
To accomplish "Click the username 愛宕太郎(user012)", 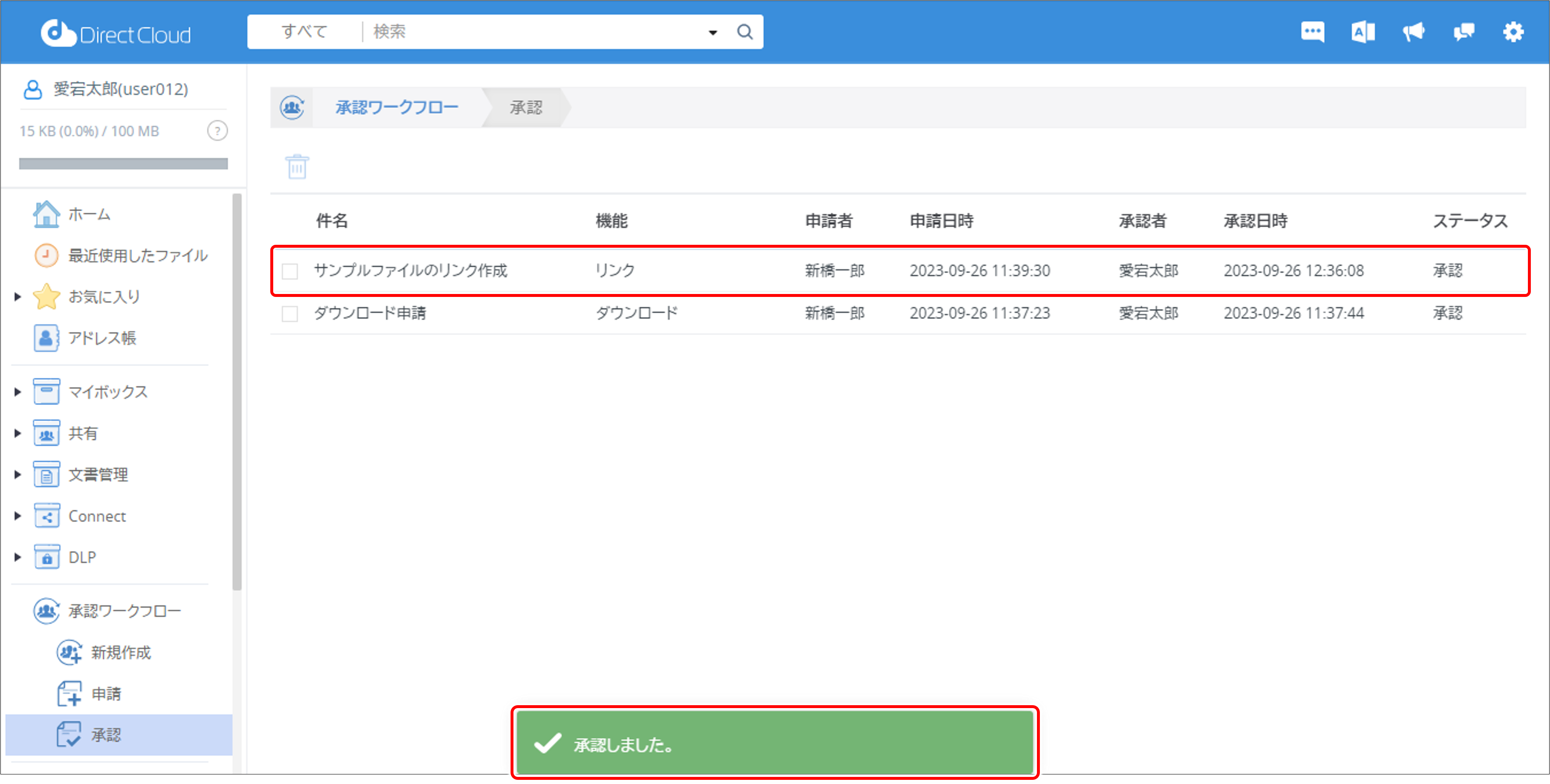I will coord(121,89).
